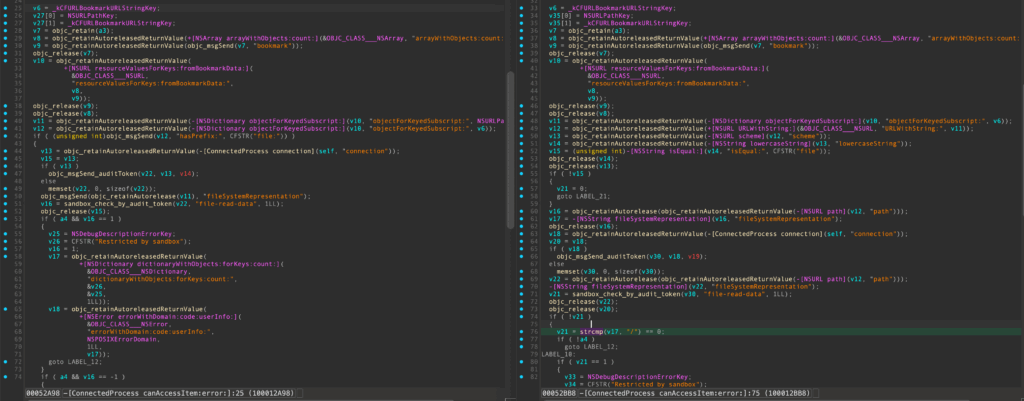The width and height of the screenshot is (1024, 401).
Task: Click "lowercaseString" string in right line 52
Action: tap(867, 144)
